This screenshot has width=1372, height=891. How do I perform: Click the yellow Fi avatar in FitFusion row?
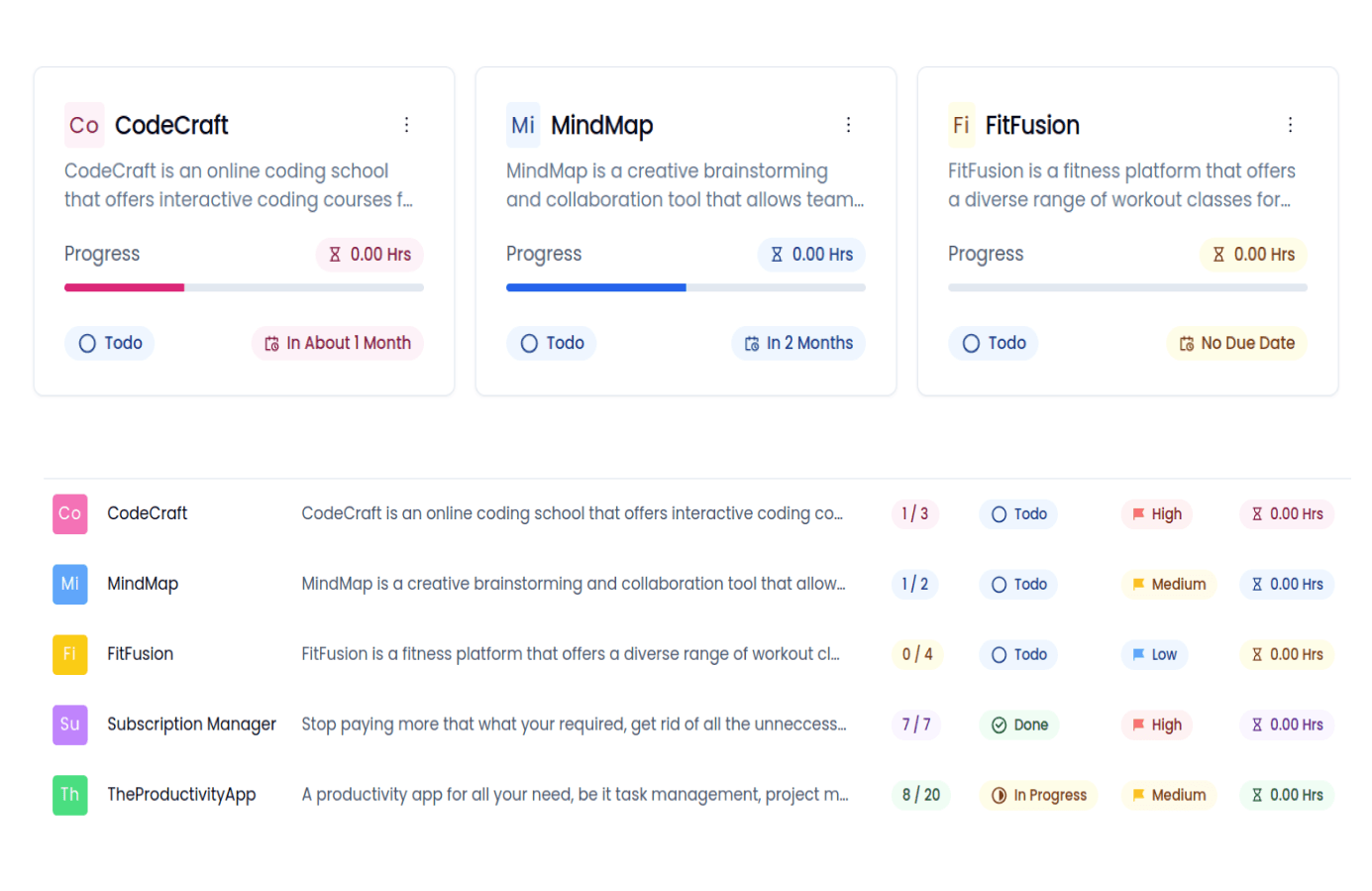tap(69, 654)
